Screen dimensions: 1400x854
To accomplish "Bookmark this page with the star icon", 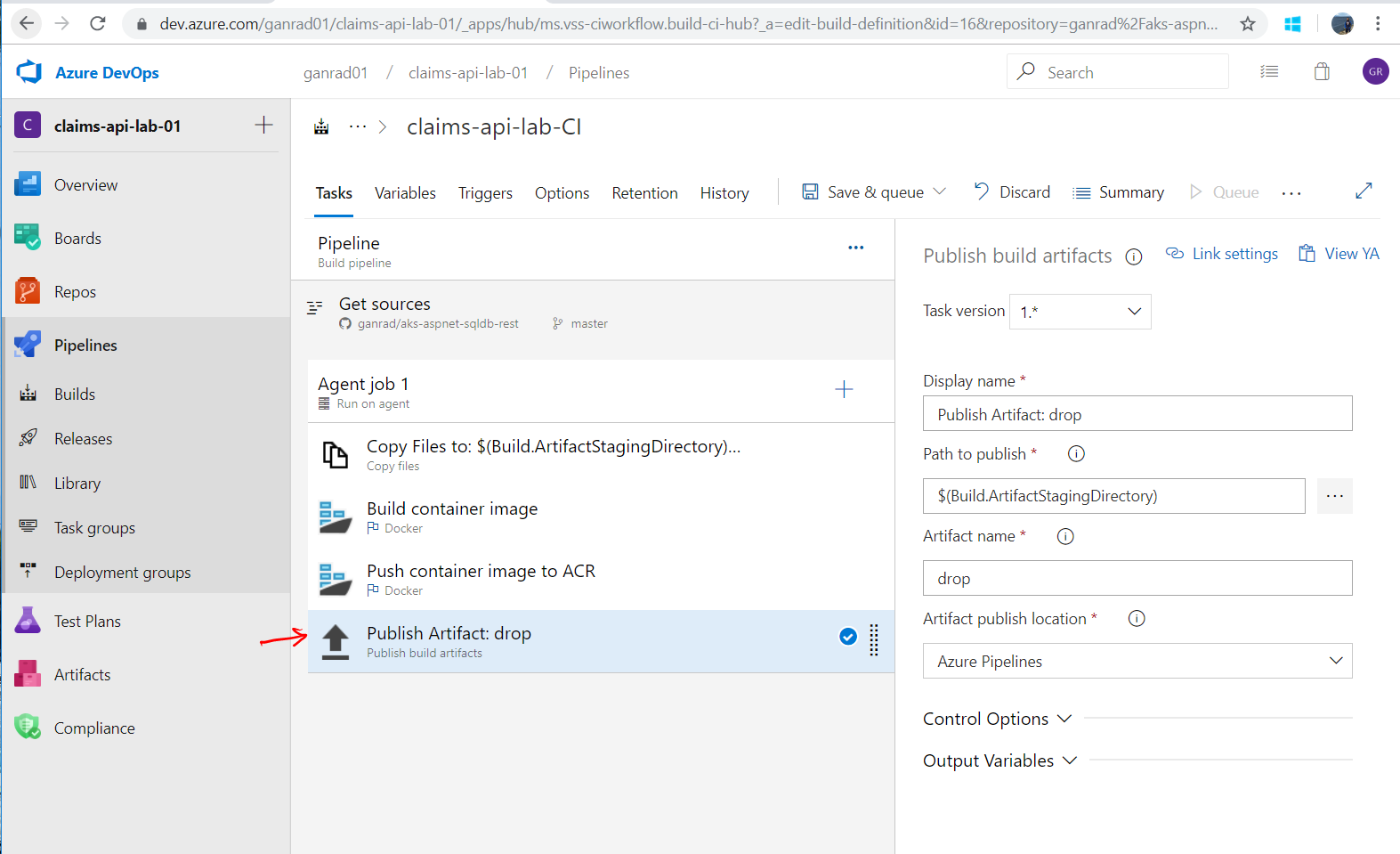I will click(1248, 24).
